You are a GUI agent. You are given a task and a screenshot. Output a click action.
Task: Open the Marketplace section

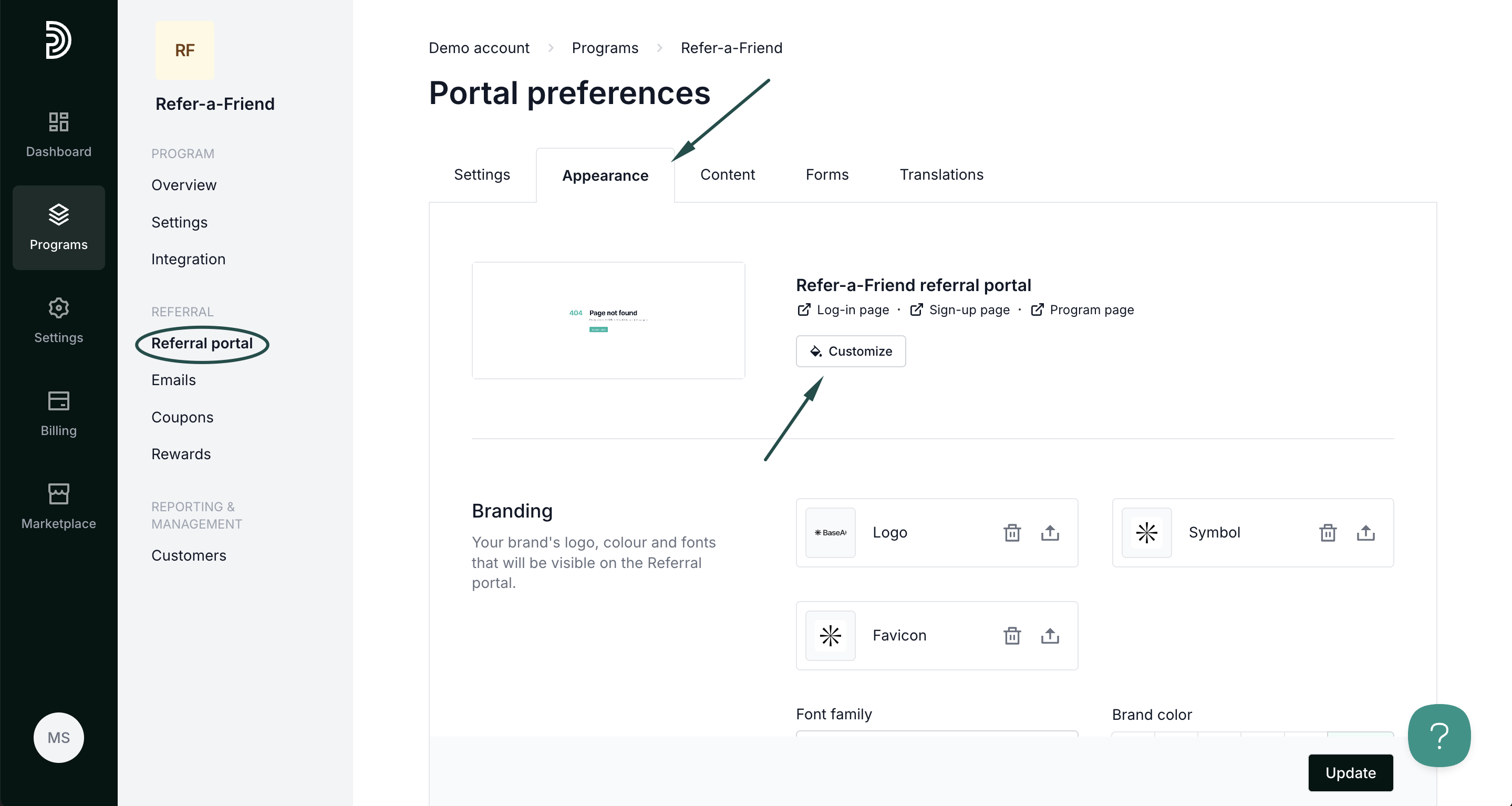pyautogui.click(x=59, y=507)
